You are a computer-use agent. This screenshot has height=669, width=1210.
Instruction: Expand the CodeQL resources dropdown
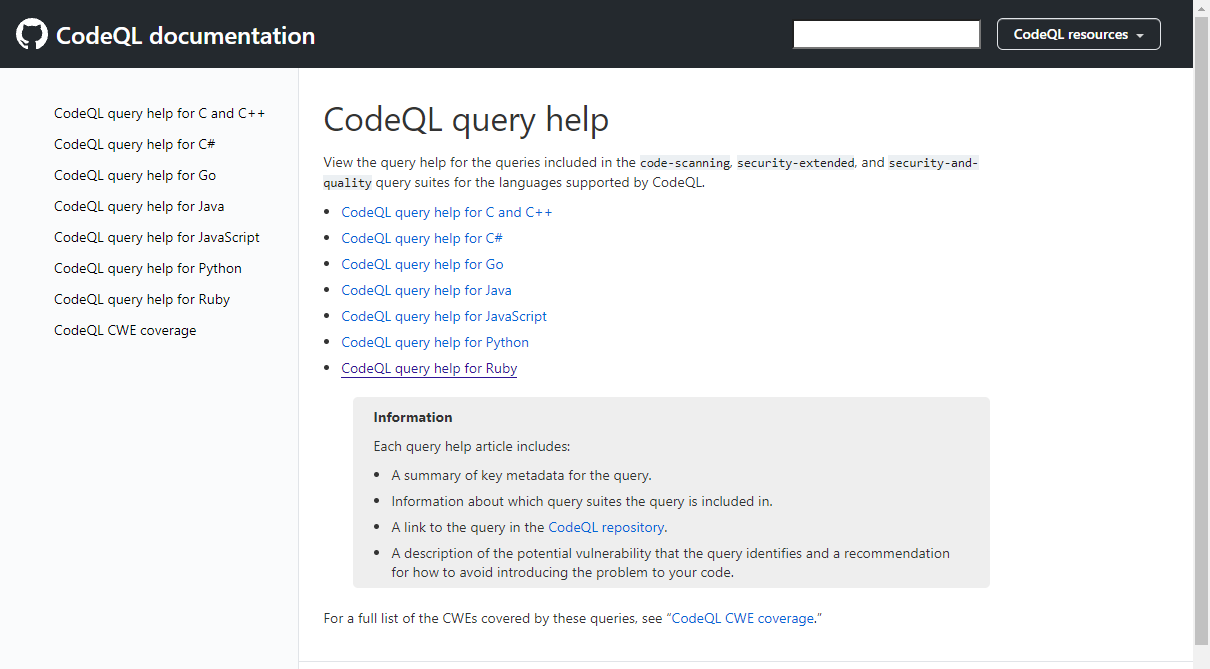tap(1078, 34)
